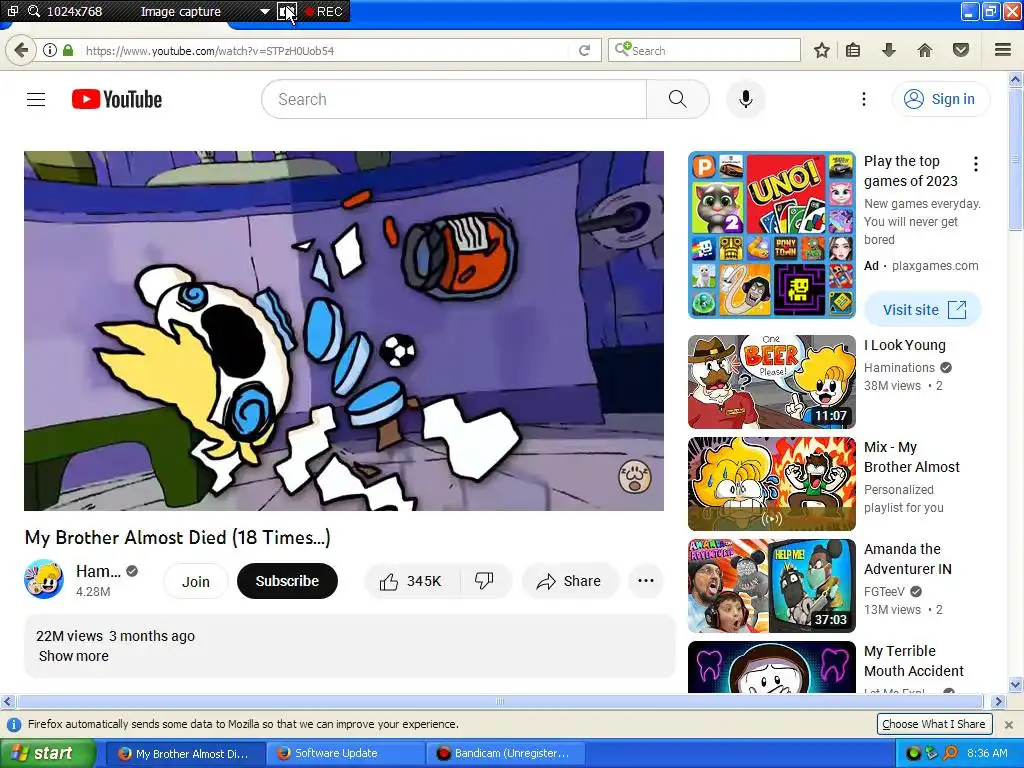1024x768 pixels.
Task: Click the taskbar clock 8:36 AM
Action: coord(987,754)
